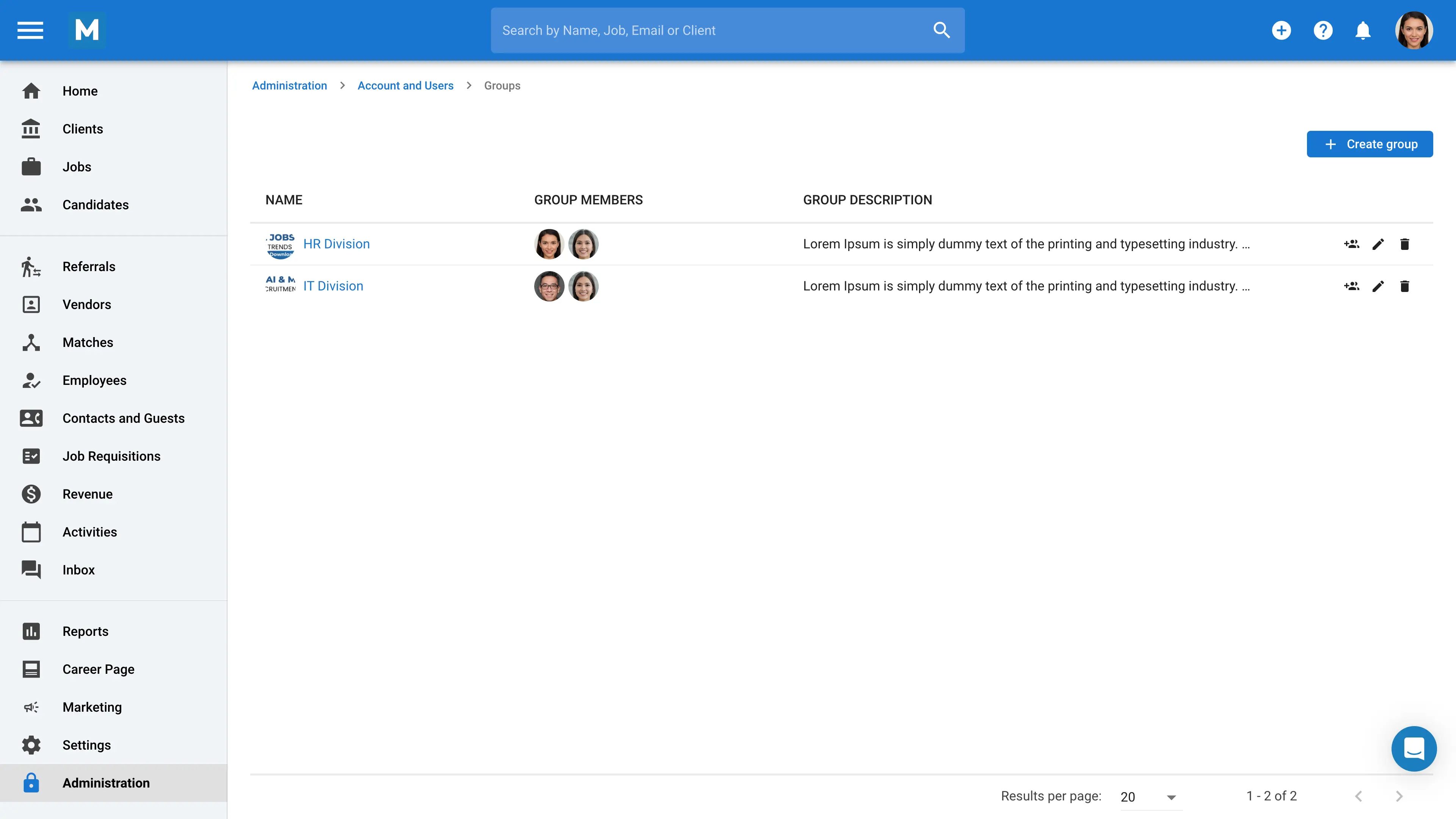Add members to HR Division group
This screenshot has width=1456, height=819.
coord(1351,244)
